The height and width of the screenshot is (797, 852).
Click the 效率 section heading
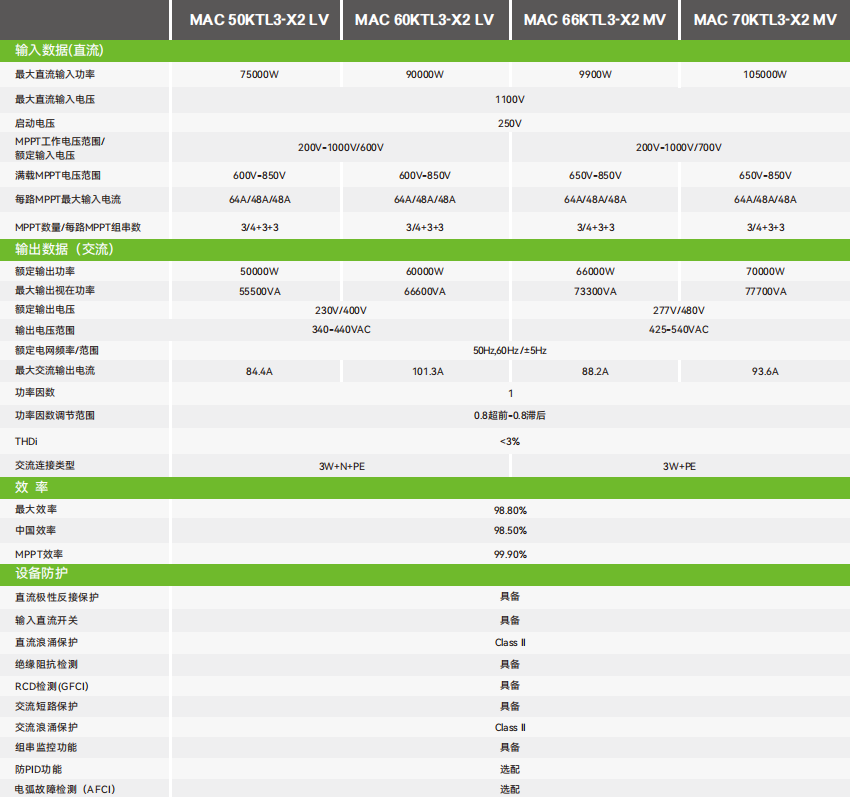32,487
